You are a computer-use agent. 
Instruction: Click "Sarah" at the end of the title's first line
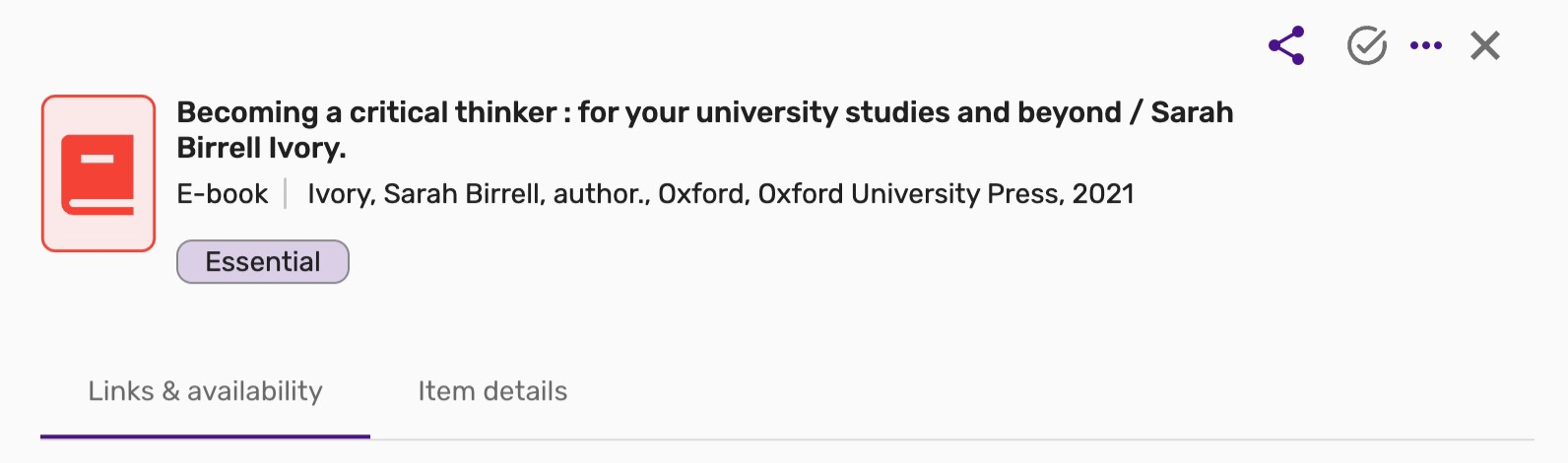pos(1192,112)
